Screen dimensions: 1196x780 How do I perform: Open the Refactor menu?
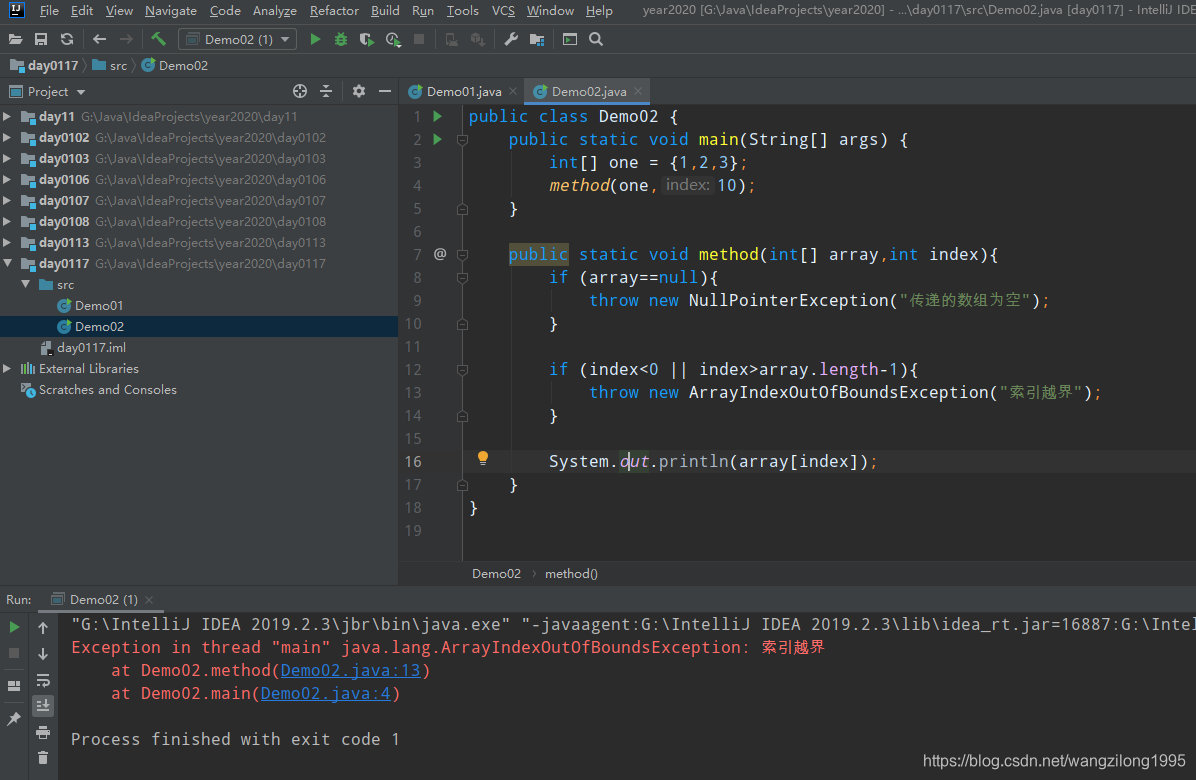pyautogui.click(x=334, y=11)
